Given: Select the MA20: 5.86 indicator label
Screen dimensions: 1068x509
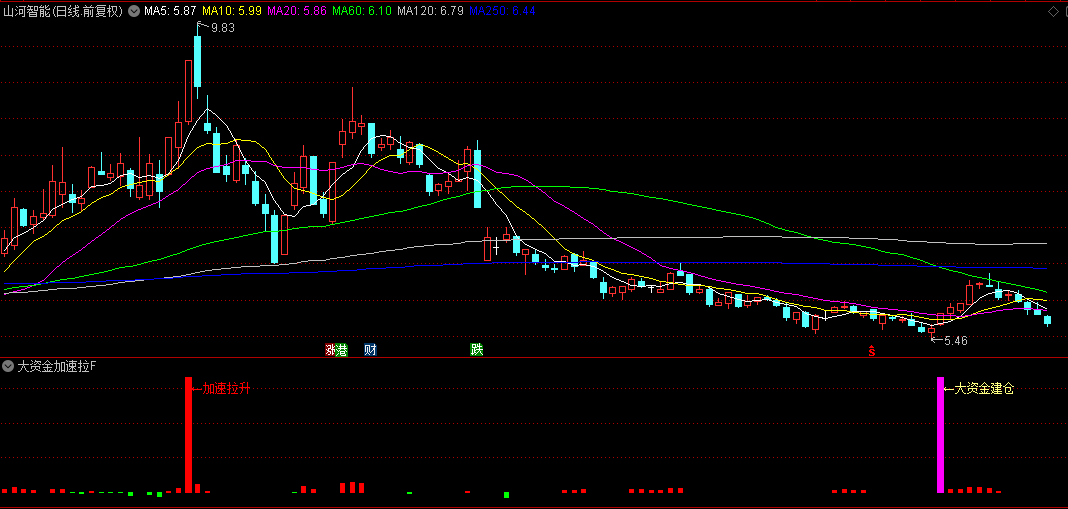Looking at the screenshot, I should (x=297, y=11).
